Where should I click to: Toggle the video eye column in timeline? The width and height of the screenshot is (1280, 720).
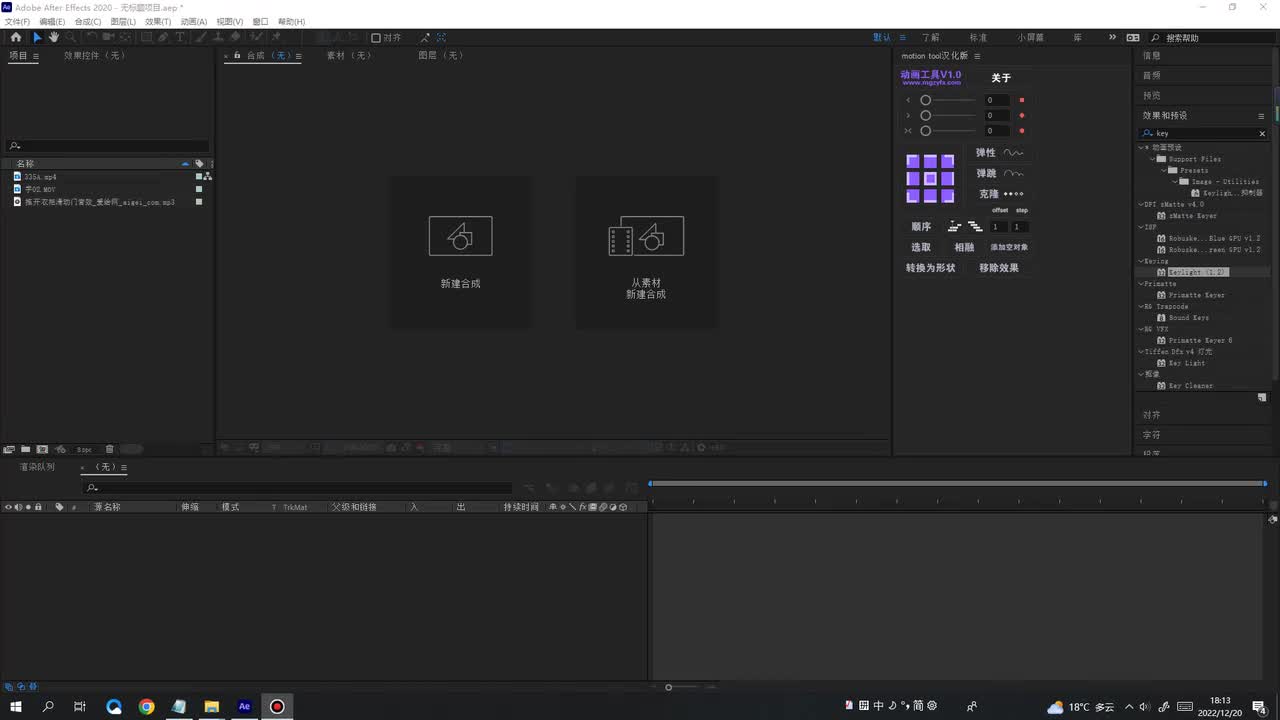8,507
